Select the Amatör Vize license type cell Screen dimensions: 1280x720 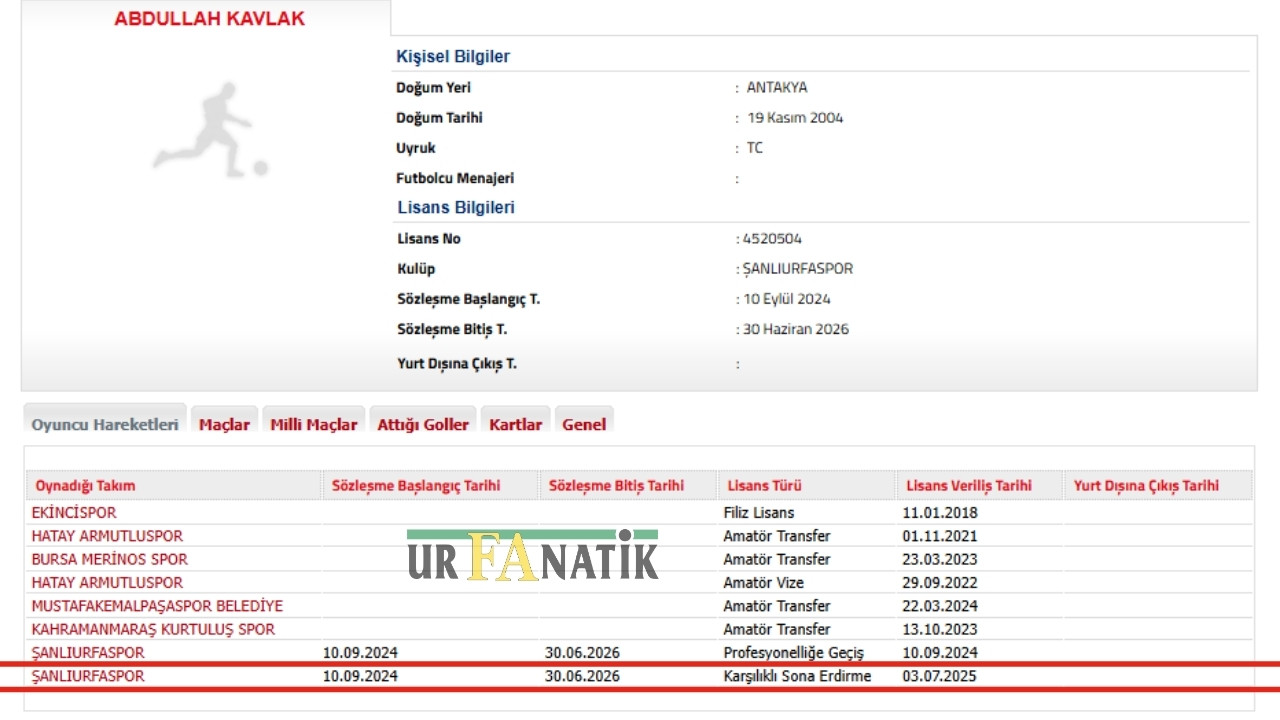[x=763, y=582]
